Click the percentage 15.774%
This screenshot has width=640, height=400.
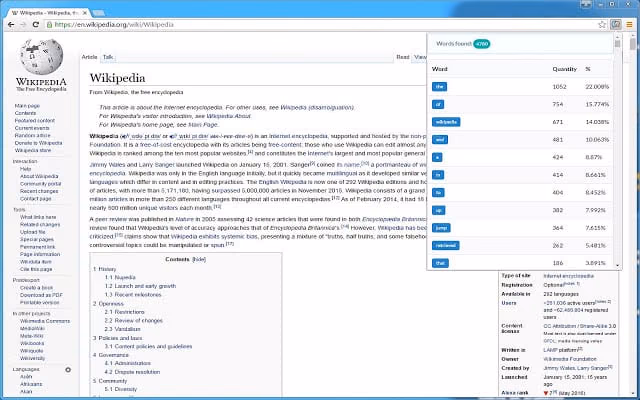597,104
